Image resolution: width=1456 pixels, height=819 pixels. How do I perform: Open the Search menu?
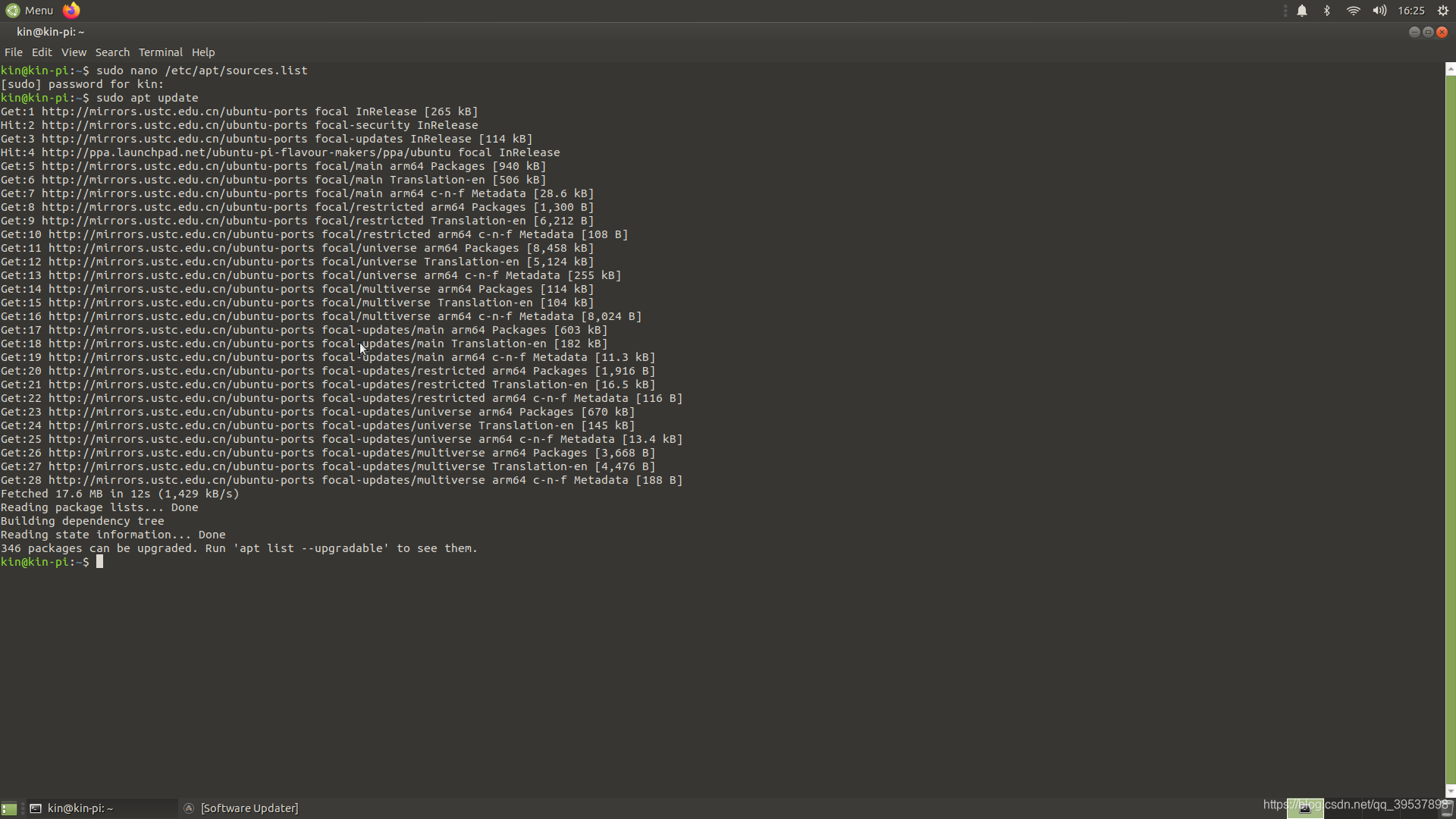click(112, 52)
